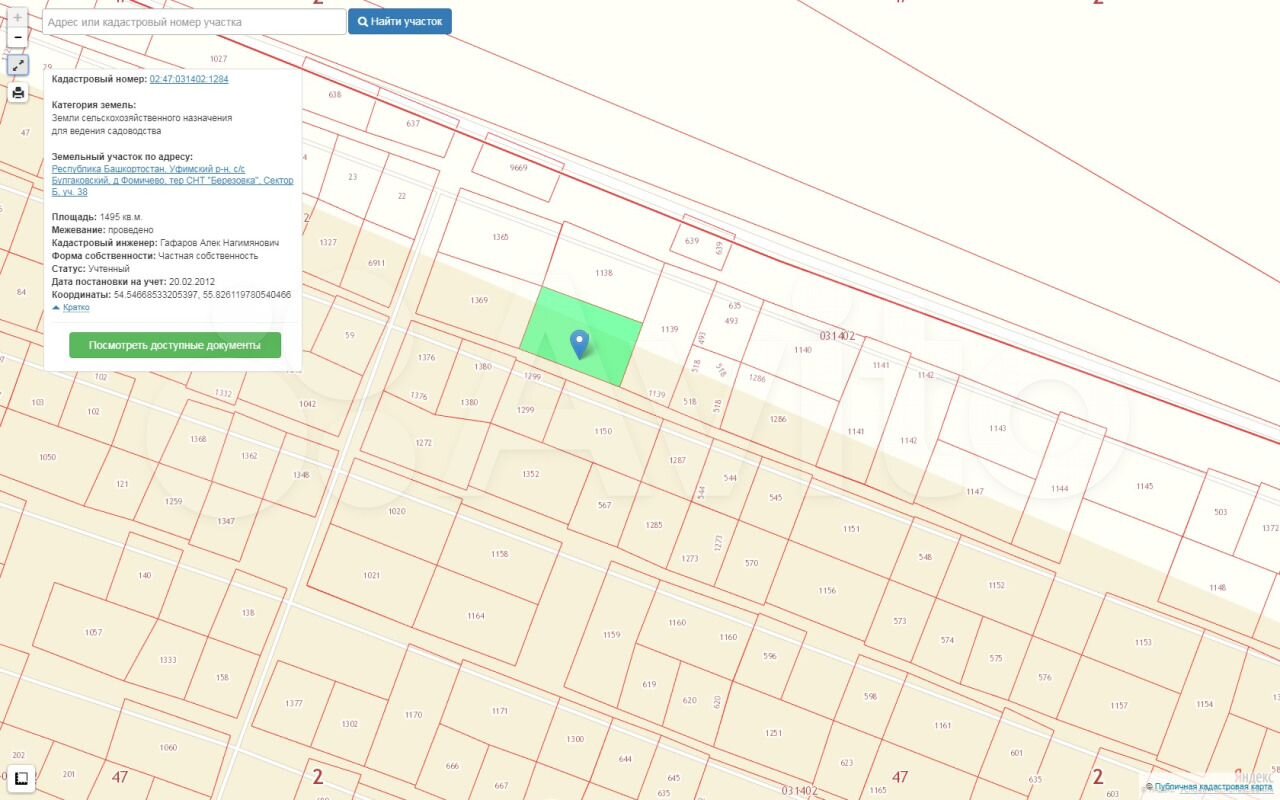Zoom in with the plus button
The width and height of the screenshot is (1280, 800).
[x=18, y=18]
